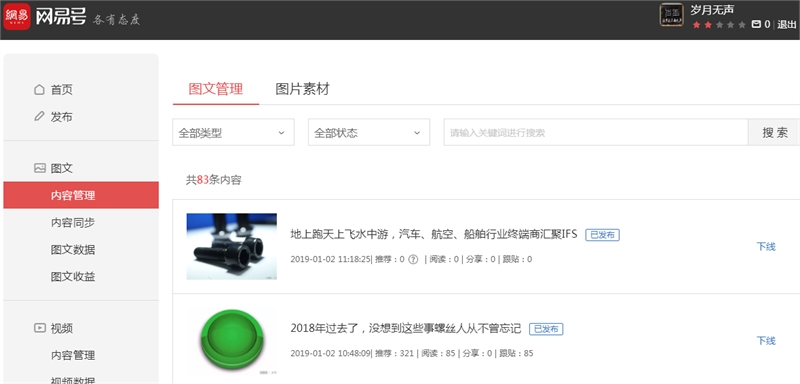Switch to the 图文管理 tab
The width and height of the screenshot is (800, 384).
click(x=216, y=89)
